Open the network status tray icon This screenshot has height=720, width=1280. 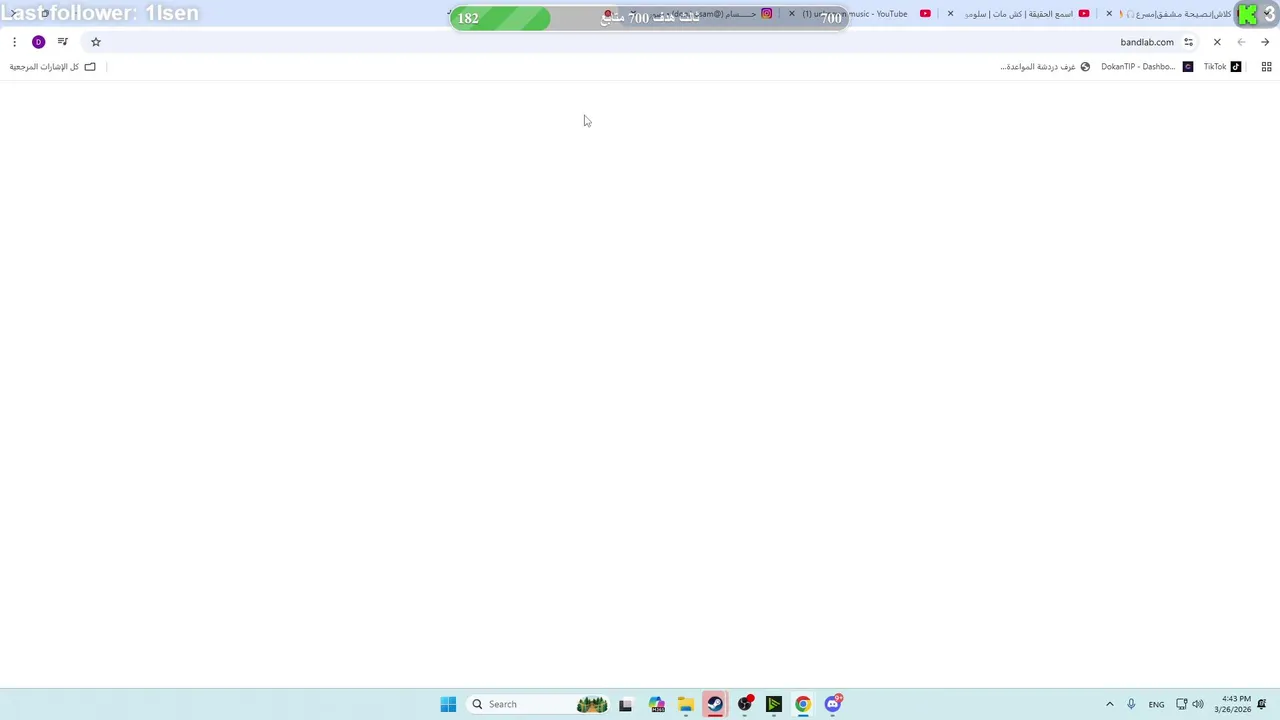pos(1182,704)
